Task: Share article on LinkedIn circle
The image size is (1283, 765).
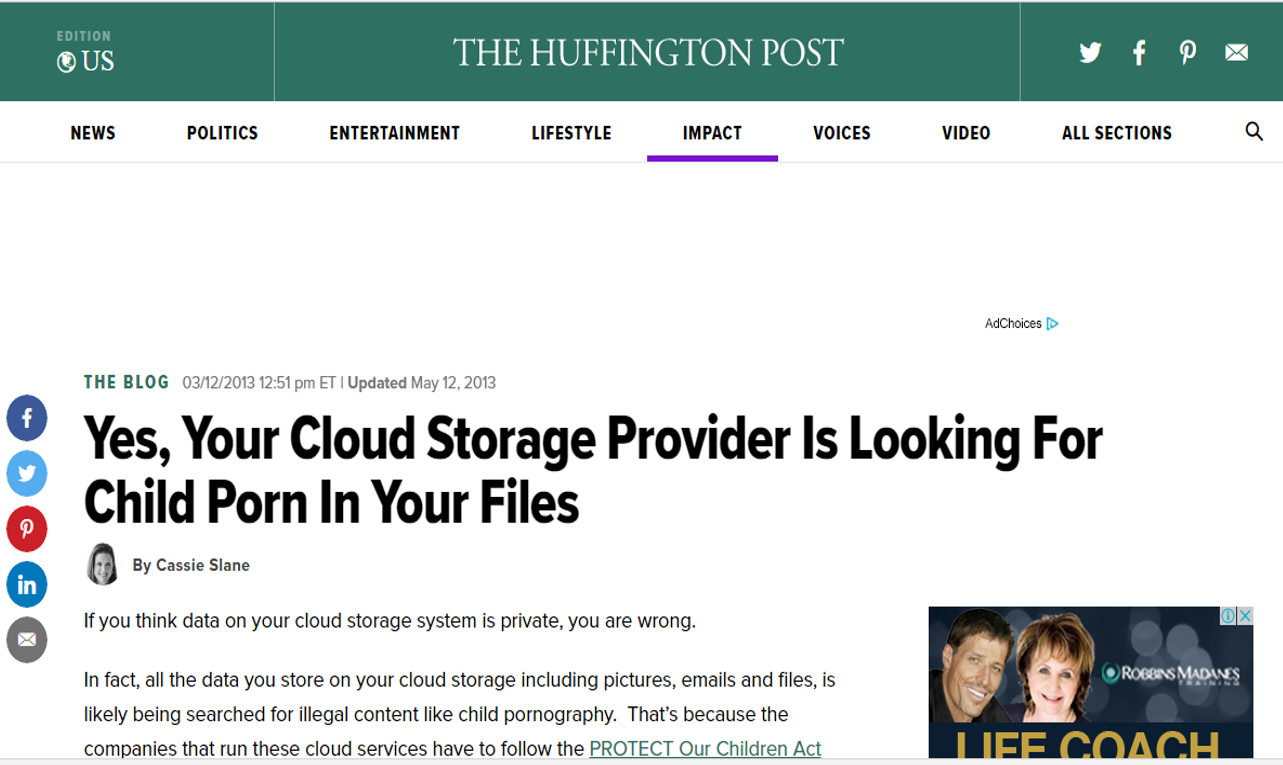Action: 27,585
